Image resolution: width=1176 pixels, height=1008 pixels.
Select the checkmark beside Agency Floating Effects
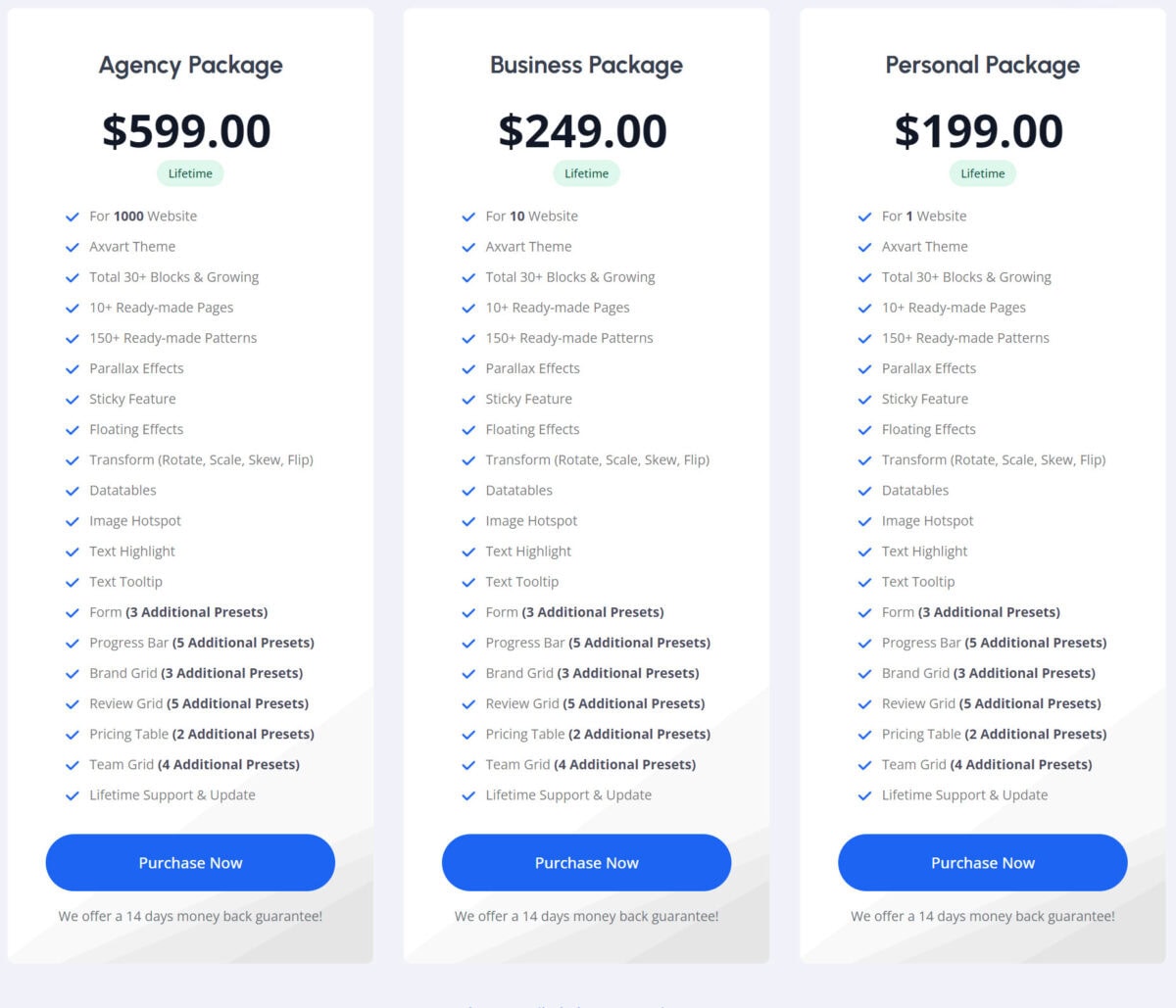pos(73,429)
